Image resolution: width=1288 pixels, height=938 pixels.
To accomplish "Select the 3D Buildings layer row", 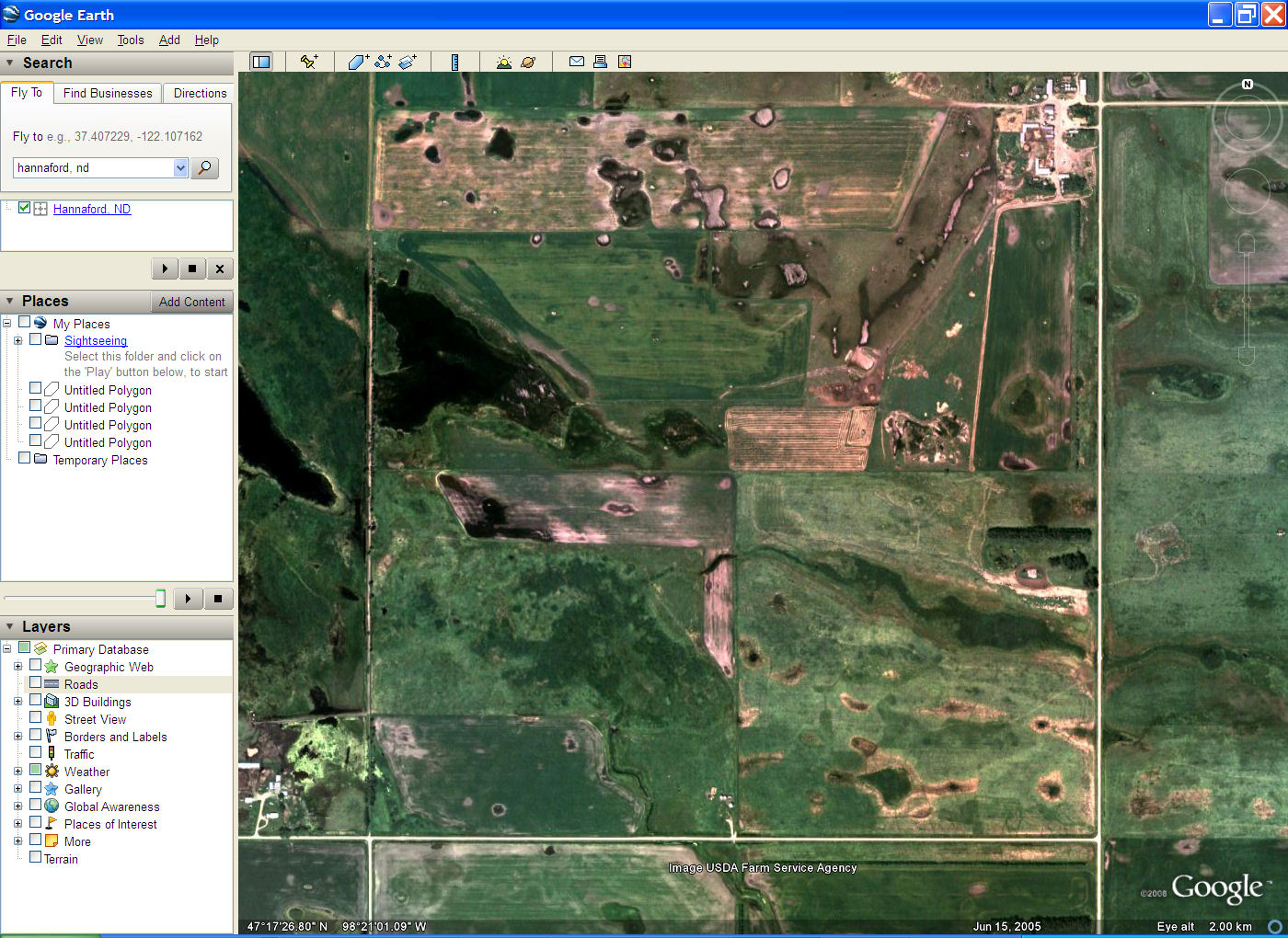I will (98, 702).
